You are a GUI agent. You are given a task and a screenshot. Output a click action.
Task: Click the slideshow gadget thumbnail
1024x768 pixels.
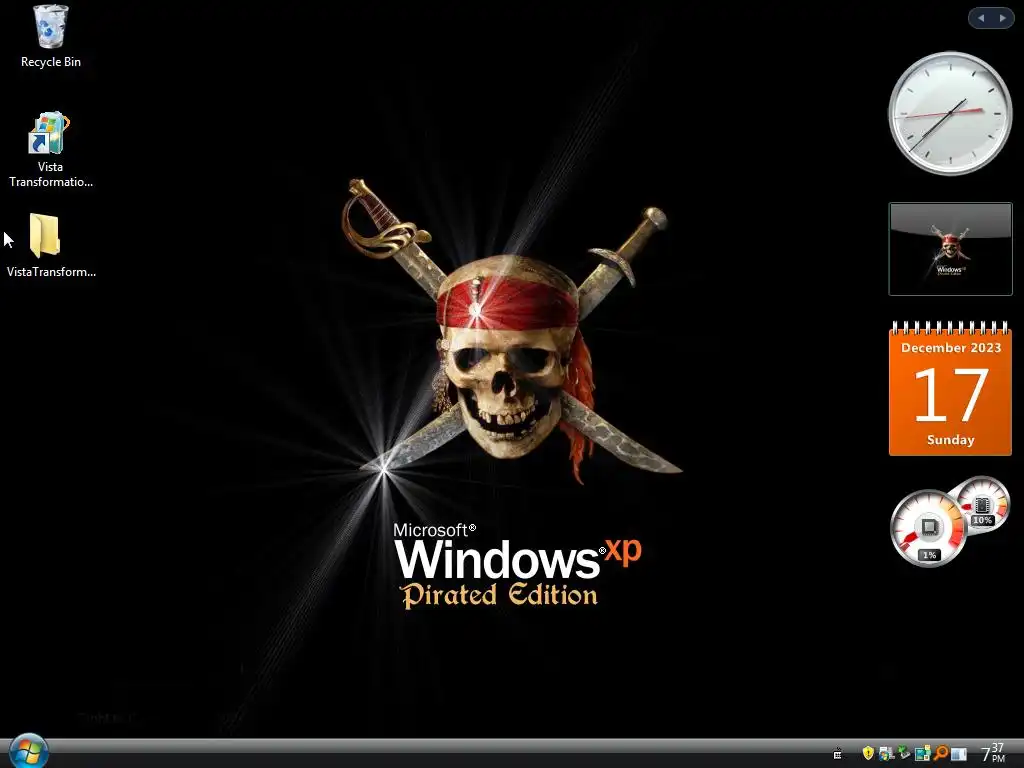950,249
